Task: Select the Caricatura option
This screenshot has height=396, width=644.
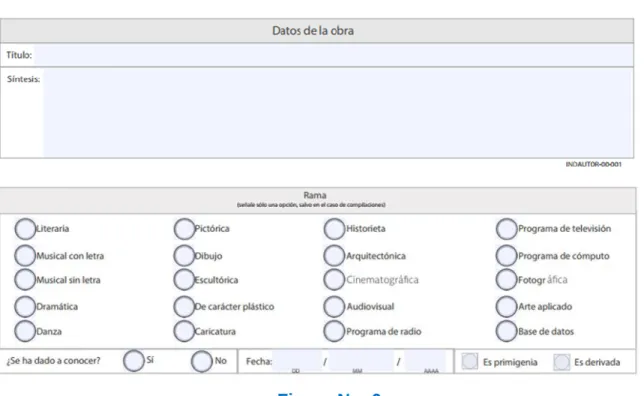Action: click(x=184, y=331)
